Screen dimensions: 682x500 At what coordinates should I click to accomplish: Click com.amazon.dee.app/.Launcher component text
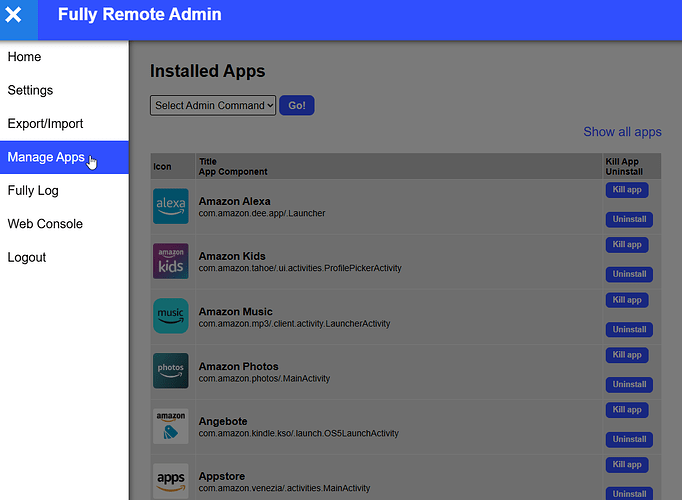(262, 213)
